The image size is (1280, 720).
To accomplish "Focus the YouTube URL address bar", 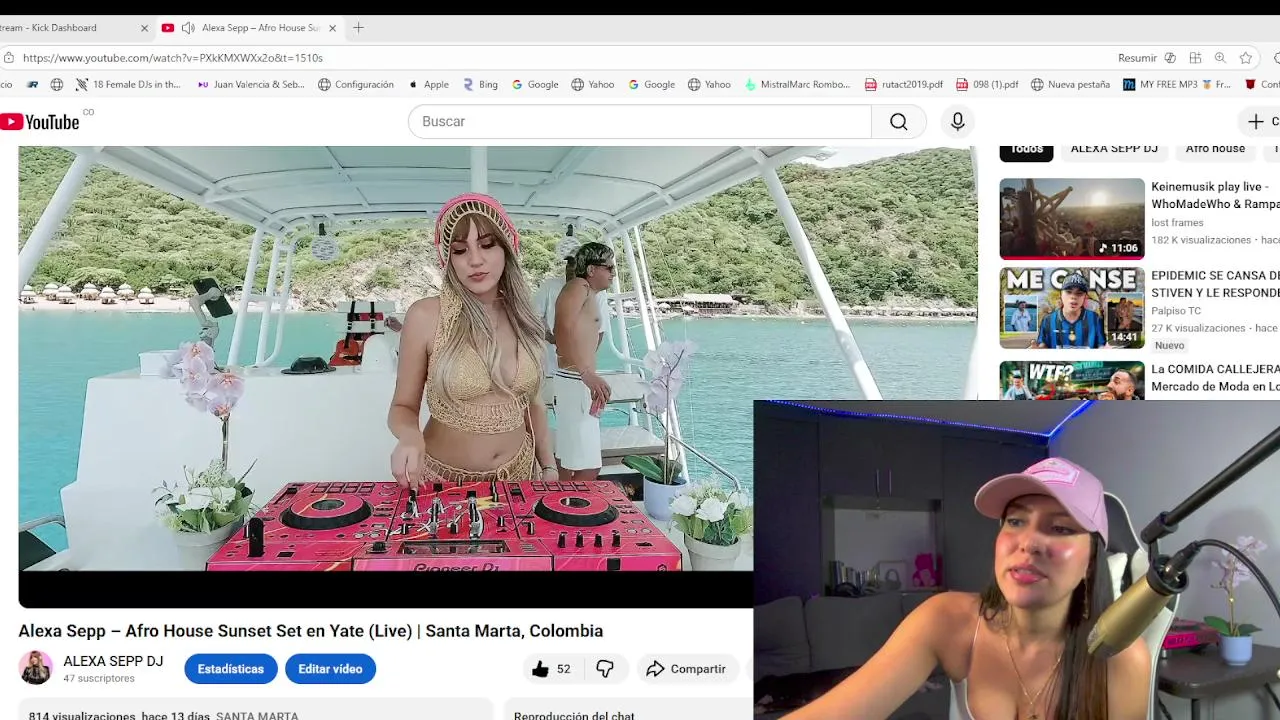I will click(x=560, y=58).
